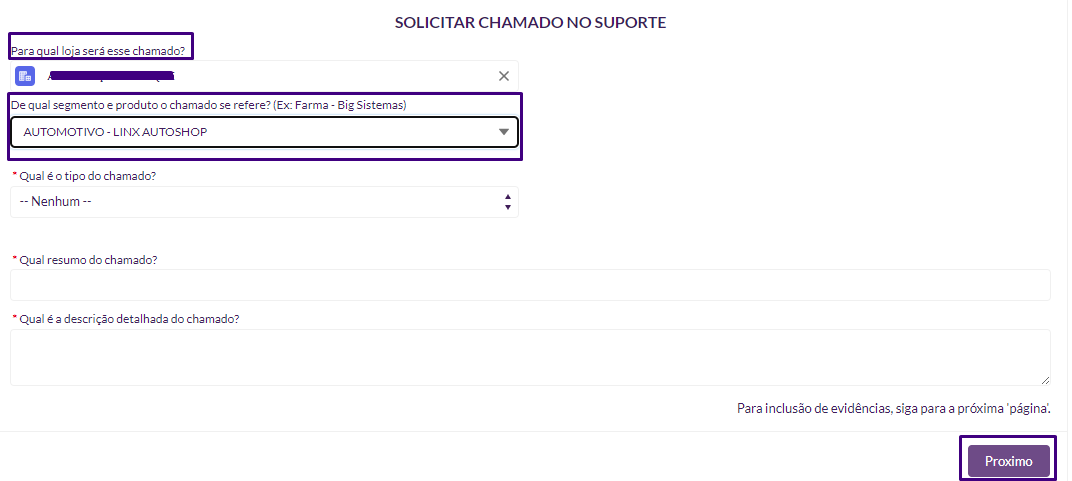Click the red asterisk beside the call type label

pyautogui.click(x=15, y=176)
